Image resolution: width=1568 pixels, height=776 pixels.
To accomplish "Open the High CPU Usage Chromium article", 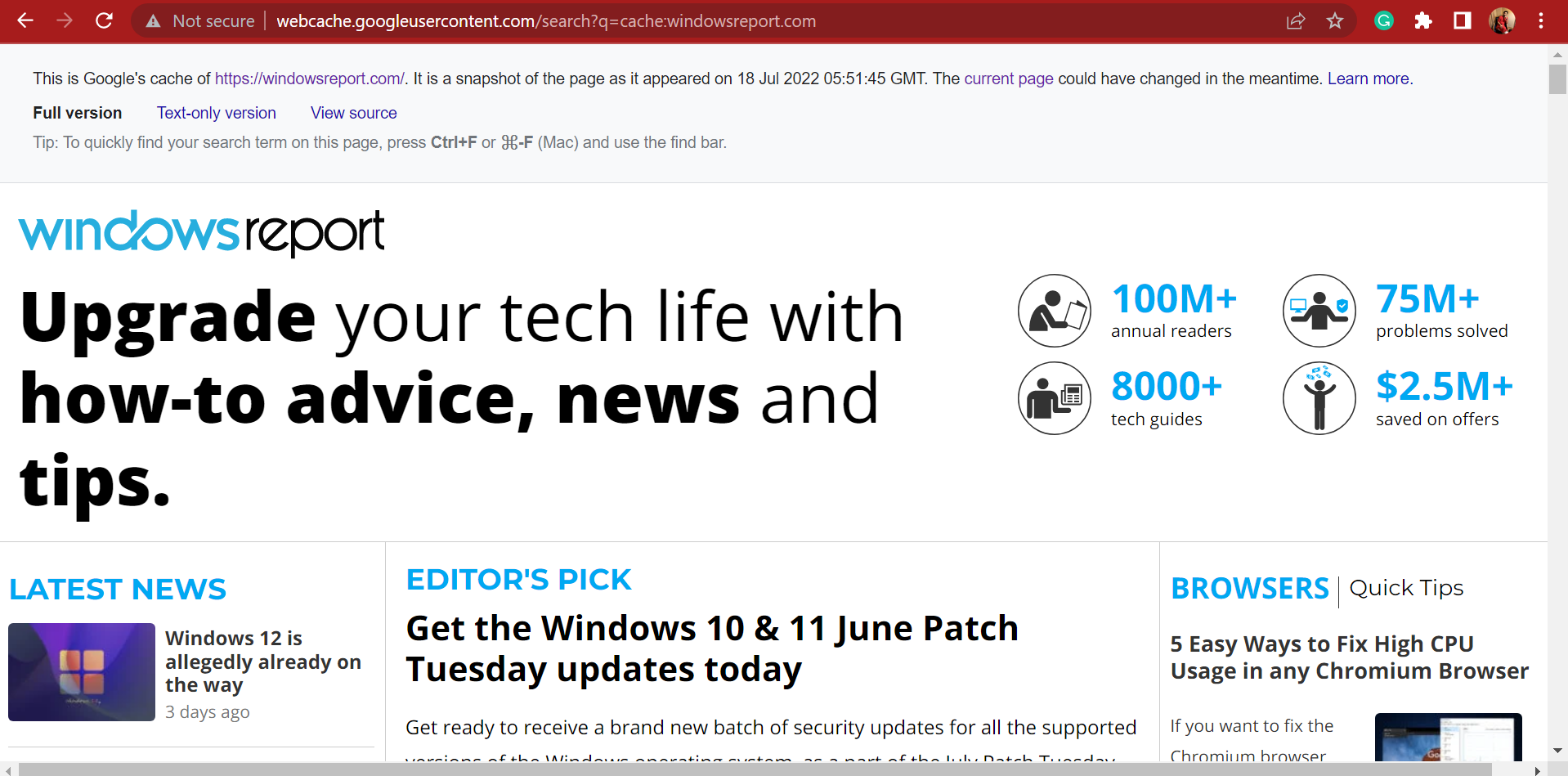I will tap(1350, 657).
